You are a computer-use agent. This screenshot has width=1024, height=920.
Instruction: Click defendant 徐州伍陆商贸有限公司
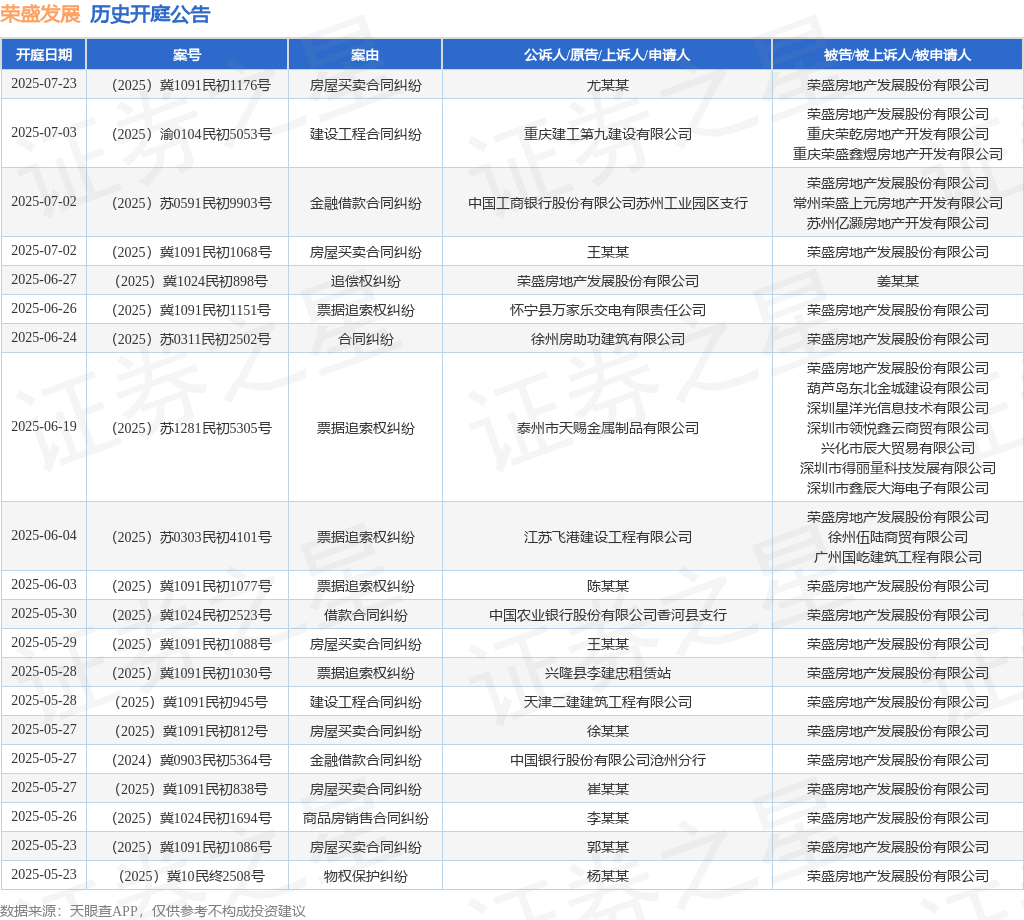tap(897, 537)
